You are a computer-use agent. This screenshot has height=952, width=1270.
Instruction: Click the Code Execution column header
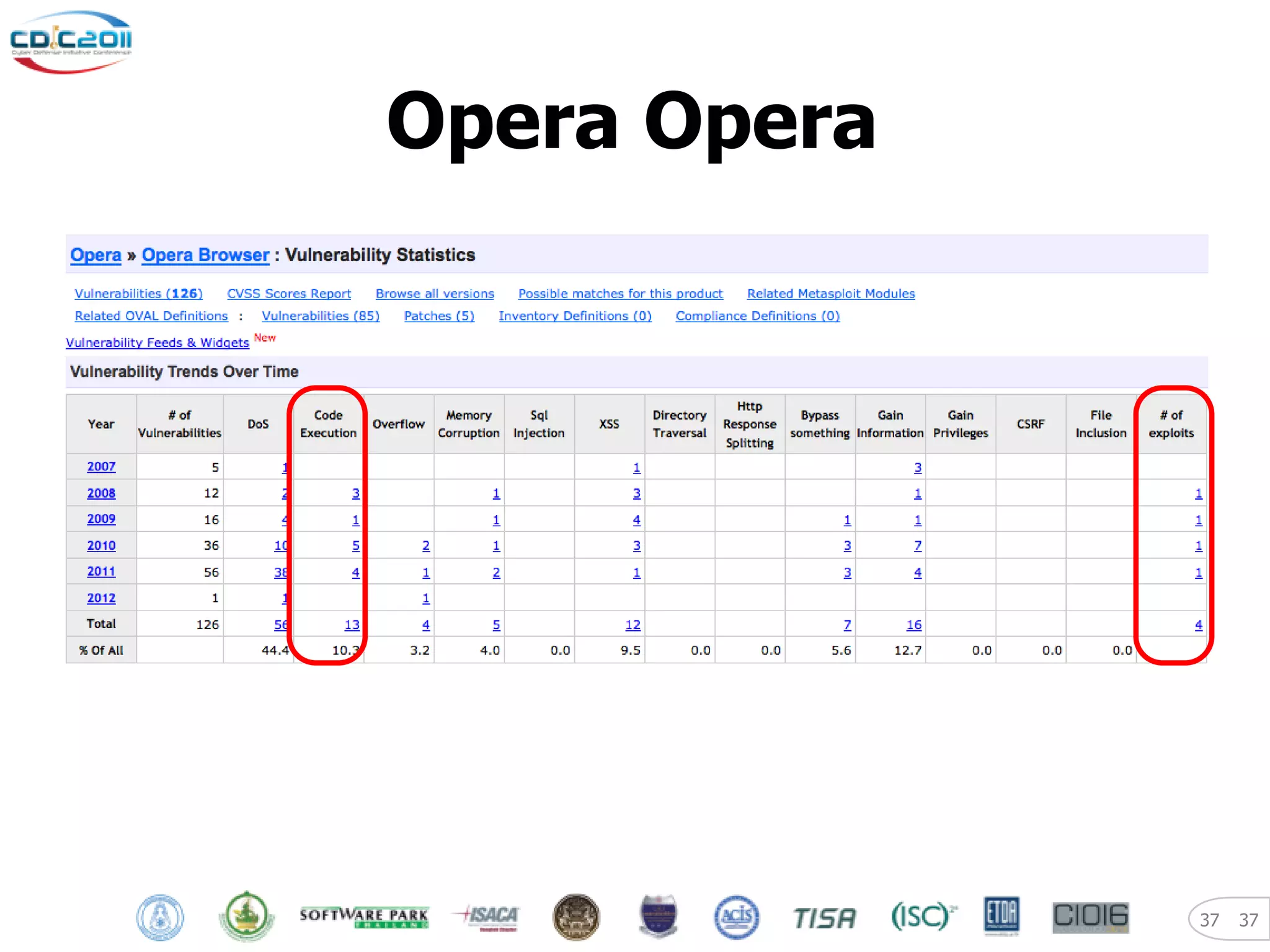[x=328, y=424]
